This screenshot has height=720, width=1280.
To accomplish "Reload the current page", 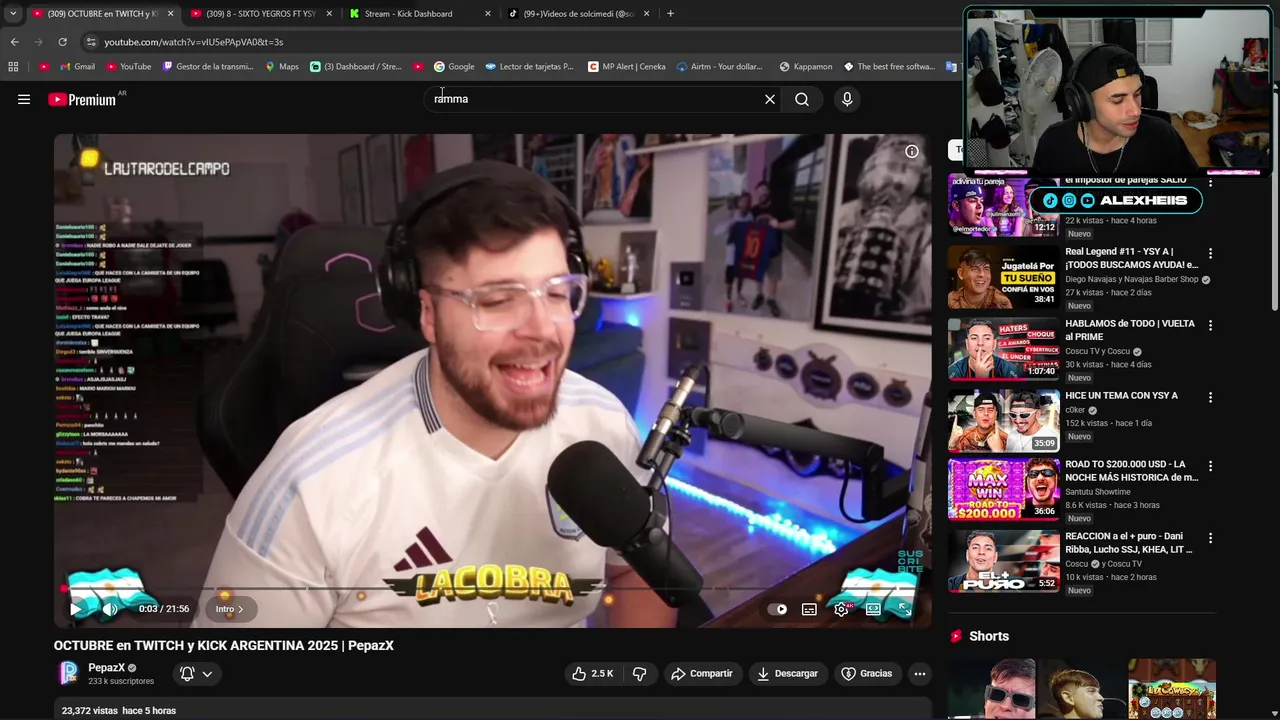I will point(62,42).
